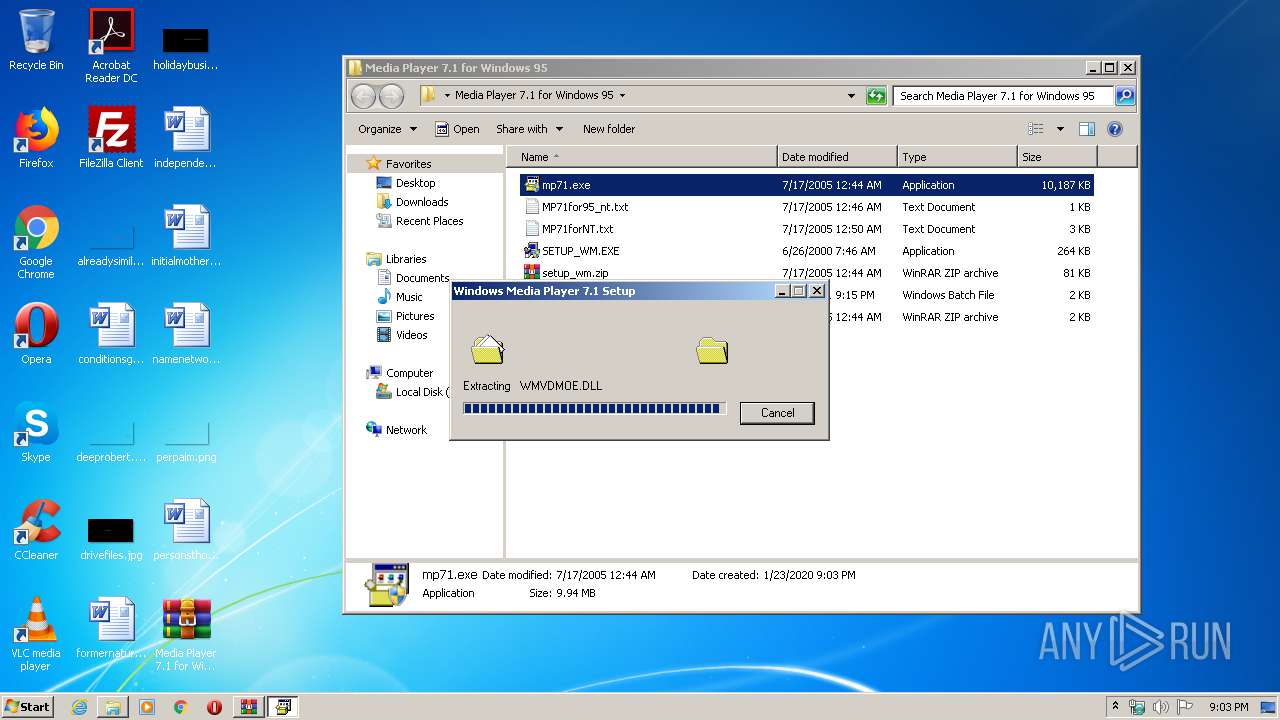This screenshot has height=720, width=1280.
Task: Select the mp71.exe file row
Action: point(807,185)
